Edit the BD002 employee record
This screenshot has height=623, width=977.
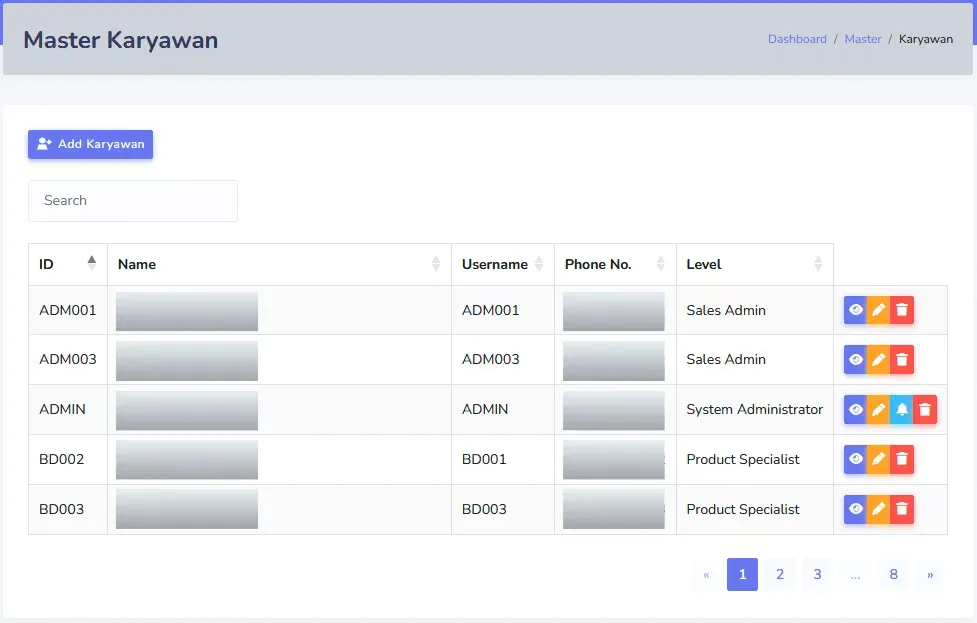click(879, 459)
